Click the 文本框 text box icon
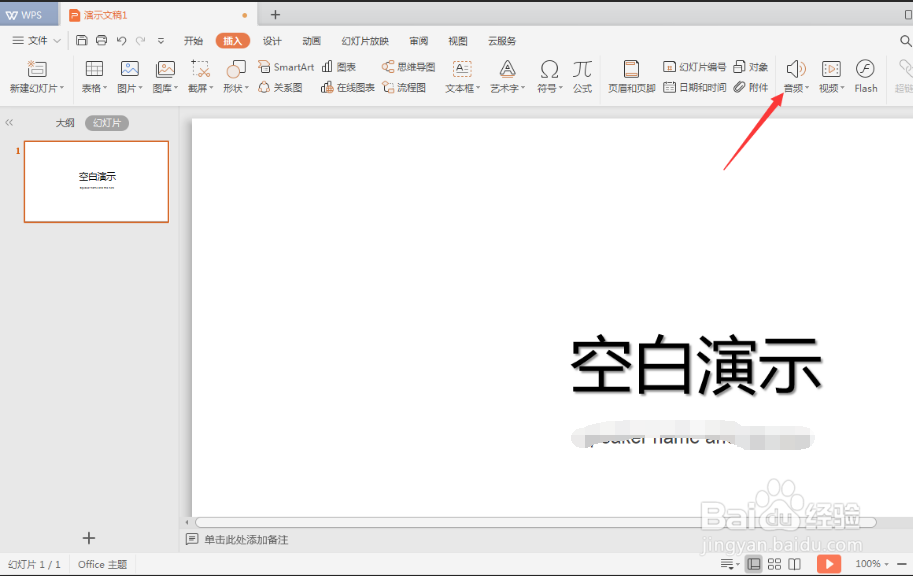Screen dimensions: 913x576 pyautogui.click(x=462, y=69)
